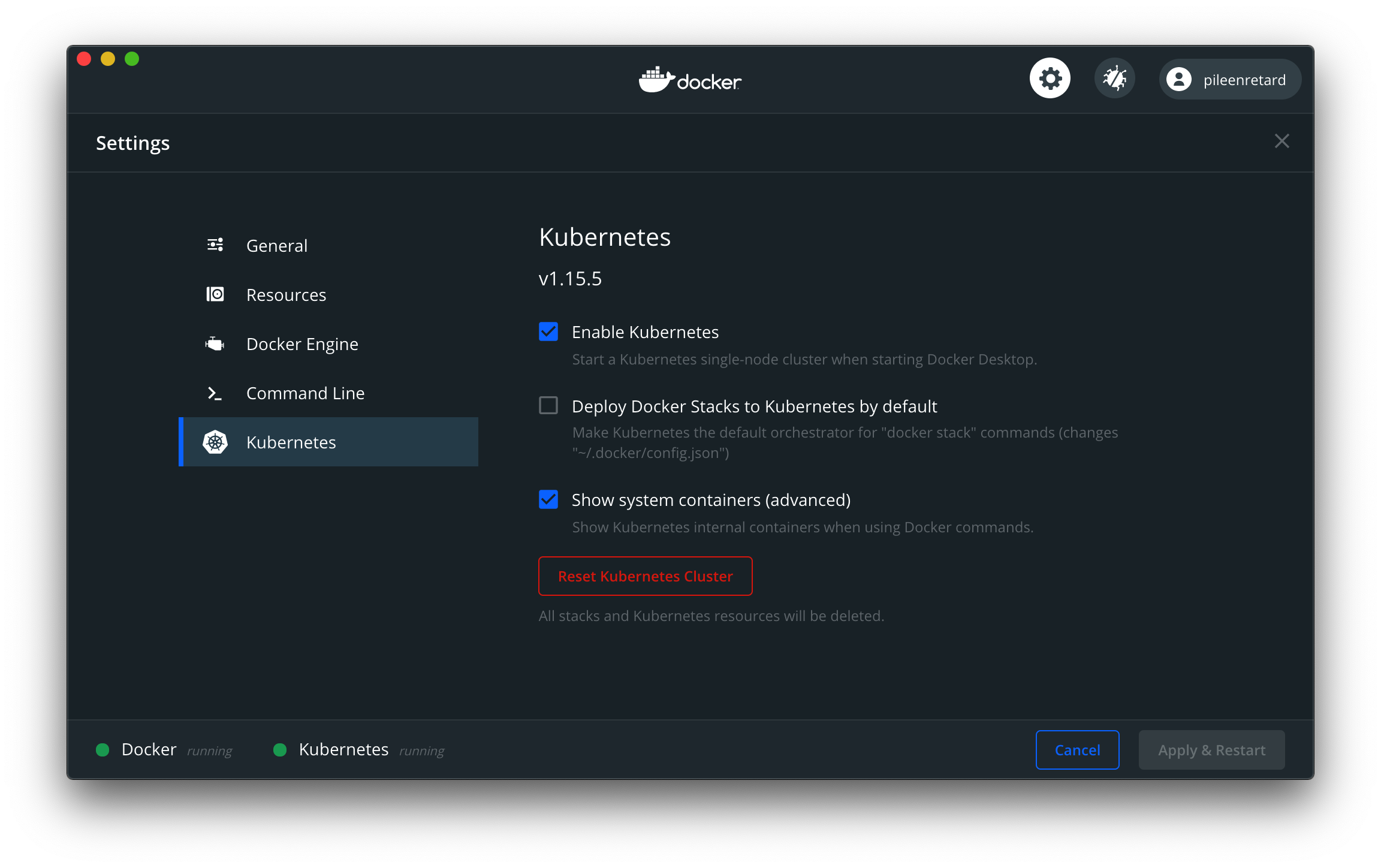Select the Kubernetes sidebar item

328,442
